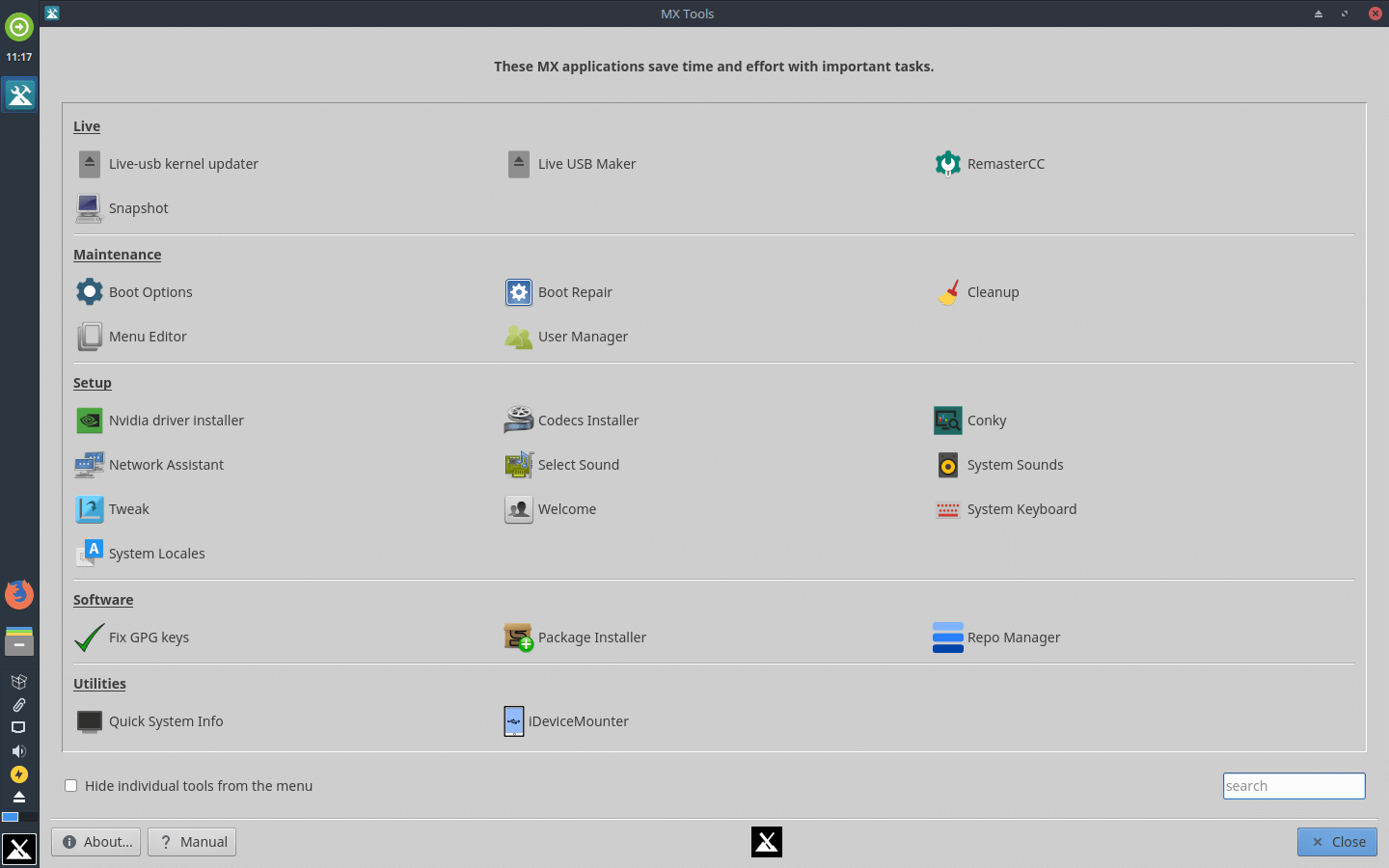Click the About button
This screenshot has height=868, width=1389.
click(x=96, y=842)
